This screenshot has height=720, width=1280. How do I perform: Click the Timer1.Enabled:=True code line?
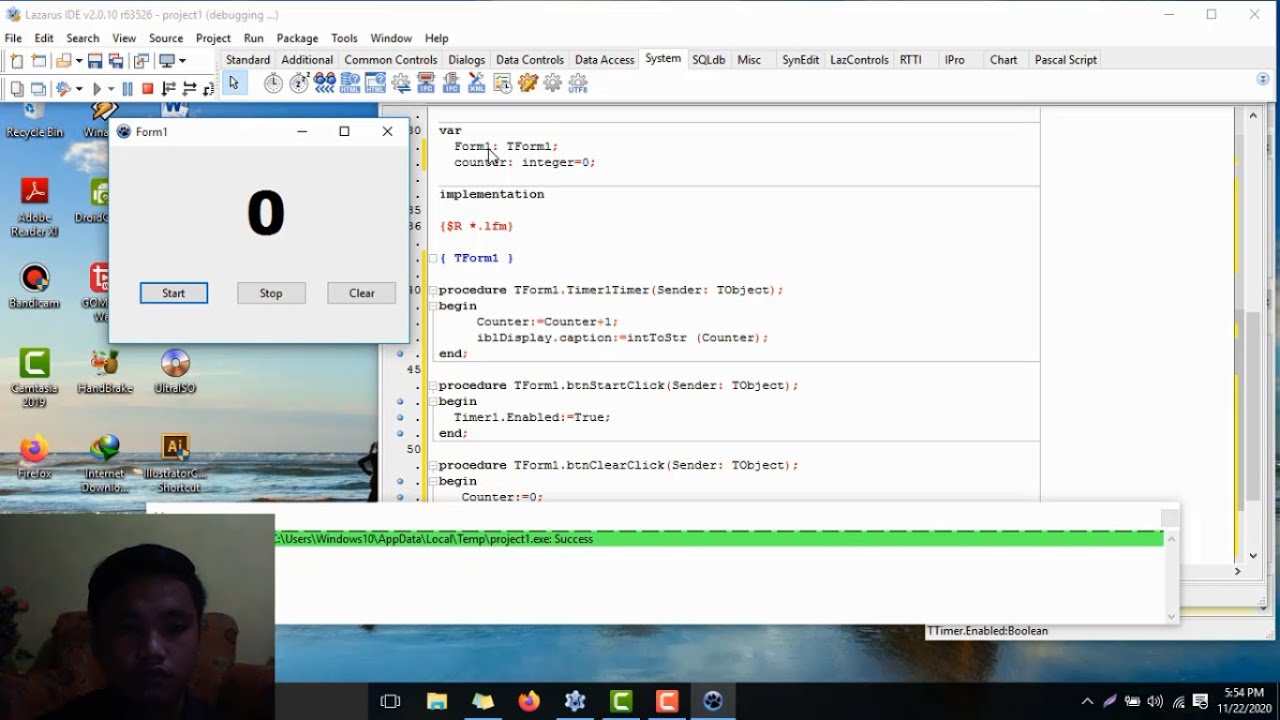point(532,417)
